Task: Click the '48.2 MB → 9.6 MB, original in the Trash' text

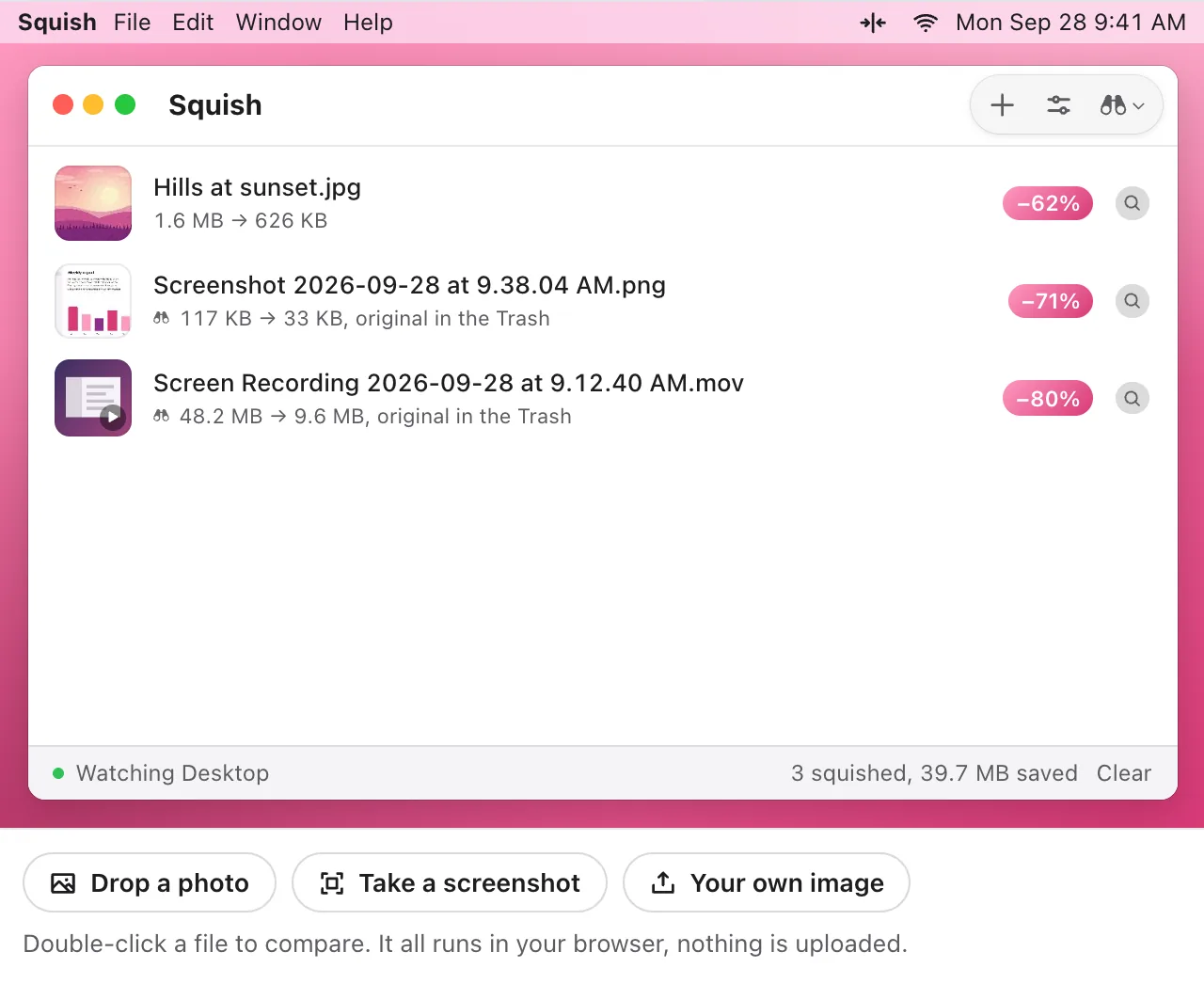Action: (x=375, y=417)
